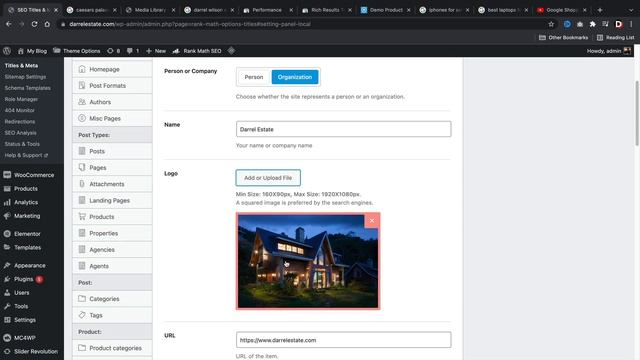Open the Landing Pages settings tab

click(112, 200)
